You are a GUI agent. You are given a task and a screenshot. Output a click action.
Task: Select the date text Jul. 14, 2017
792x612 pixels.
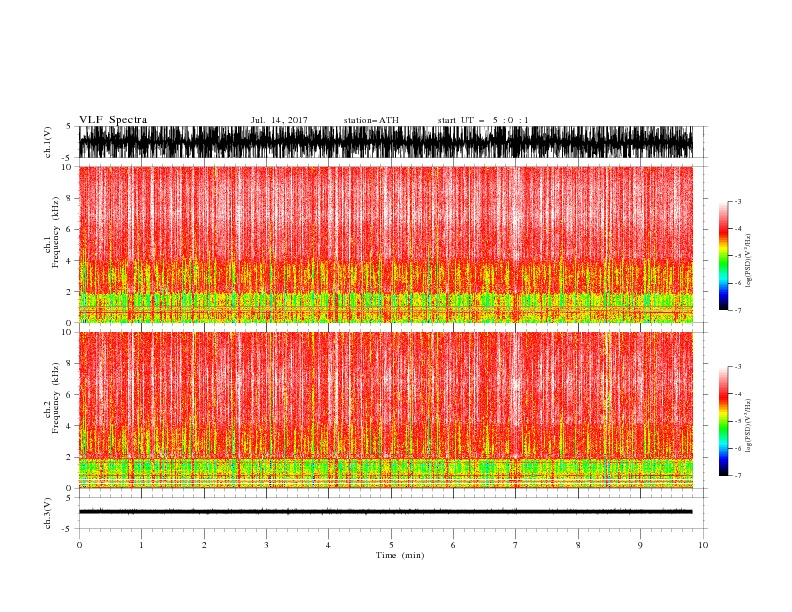[x=279, y=120]
